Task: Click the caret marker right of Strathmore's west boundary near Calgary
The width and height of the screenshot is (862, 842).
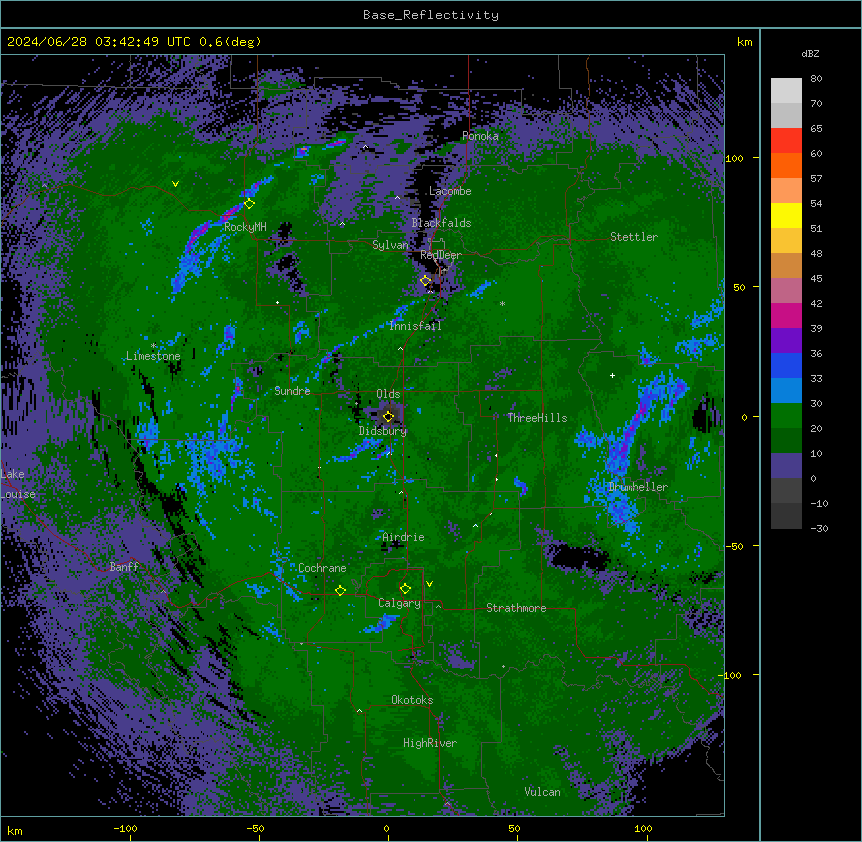Action: pos(438,606)
